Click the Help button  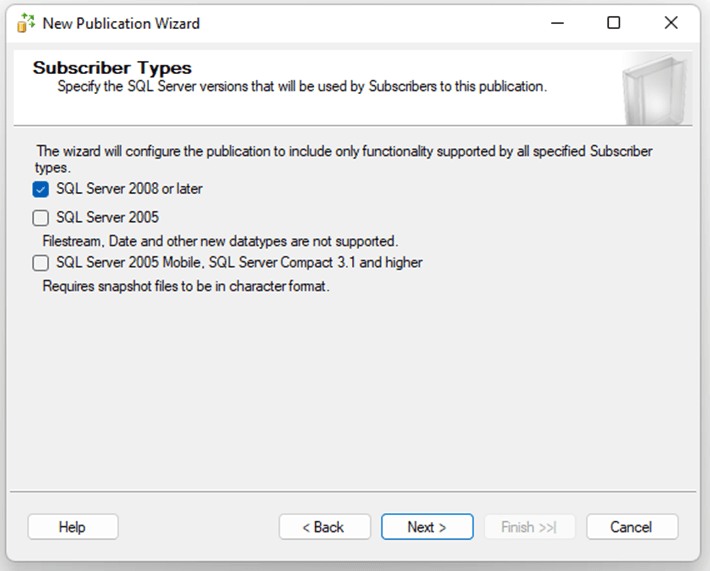tap(73, 527)
